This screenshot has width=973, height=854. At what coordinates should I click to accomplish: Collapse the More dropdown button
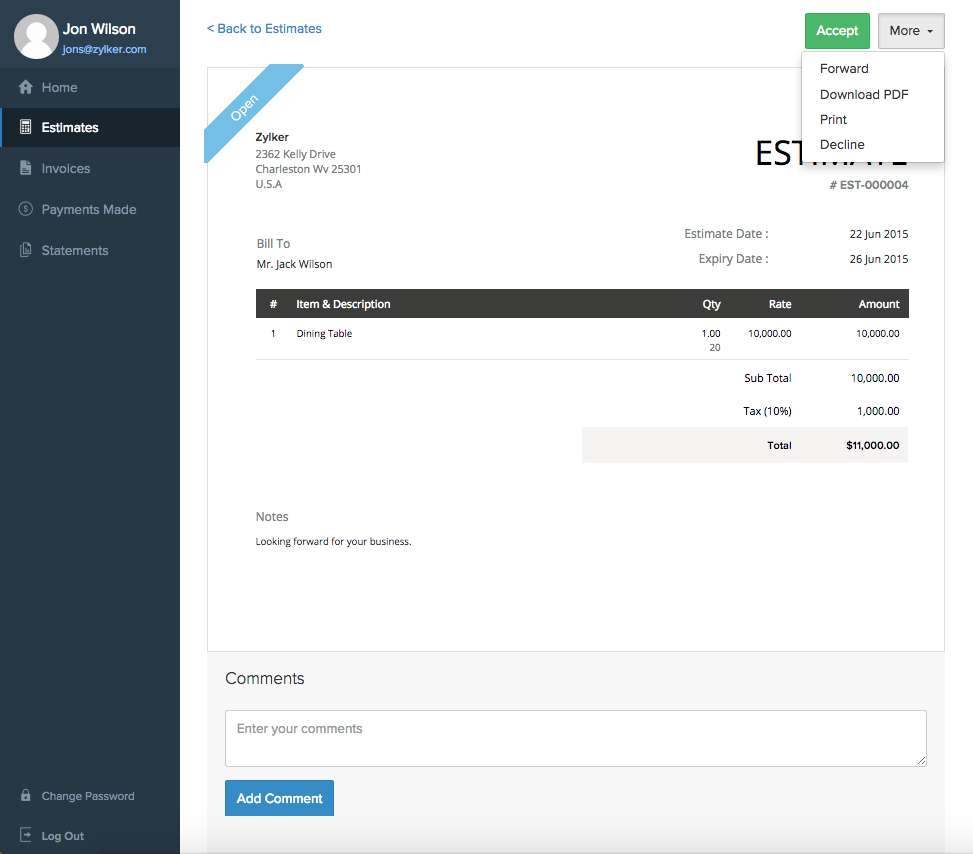coord(911,31)
